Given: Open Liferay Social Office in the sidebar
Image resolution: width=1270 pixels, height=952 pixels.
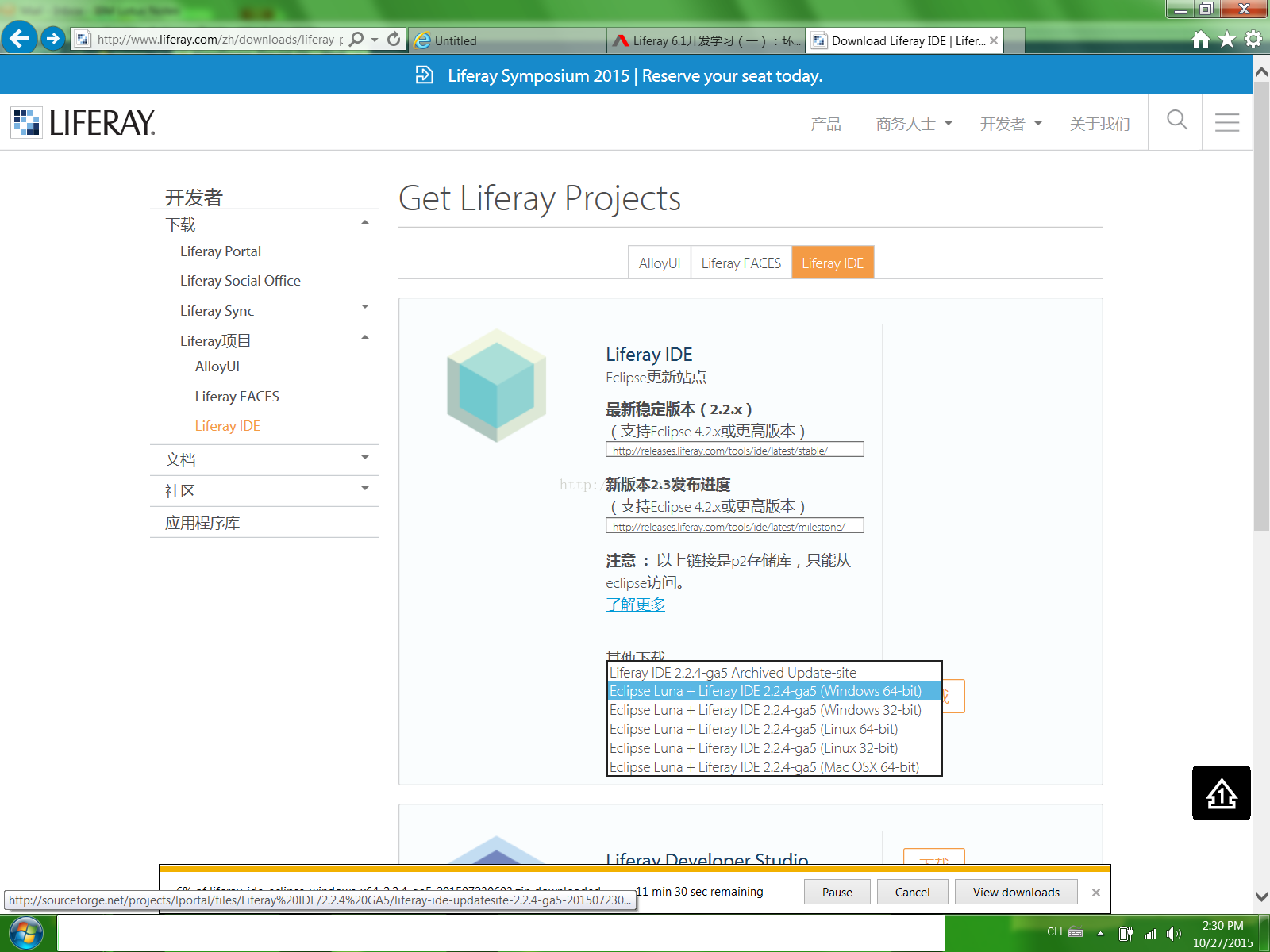Looking at the screenshot, I should 241,281.
